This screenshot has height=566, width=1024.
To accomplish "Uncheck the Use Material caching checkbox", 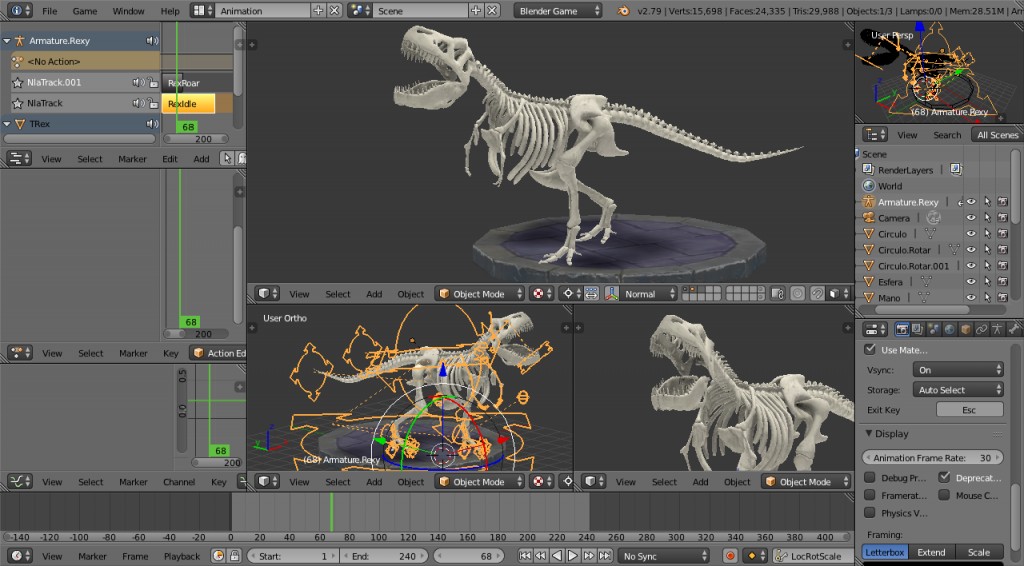I will pos(869,350).
